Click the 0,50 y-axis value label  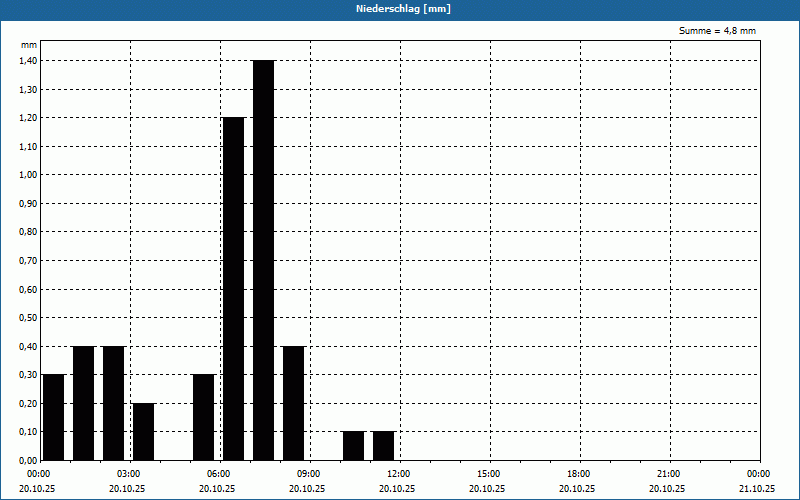(28, 318)
